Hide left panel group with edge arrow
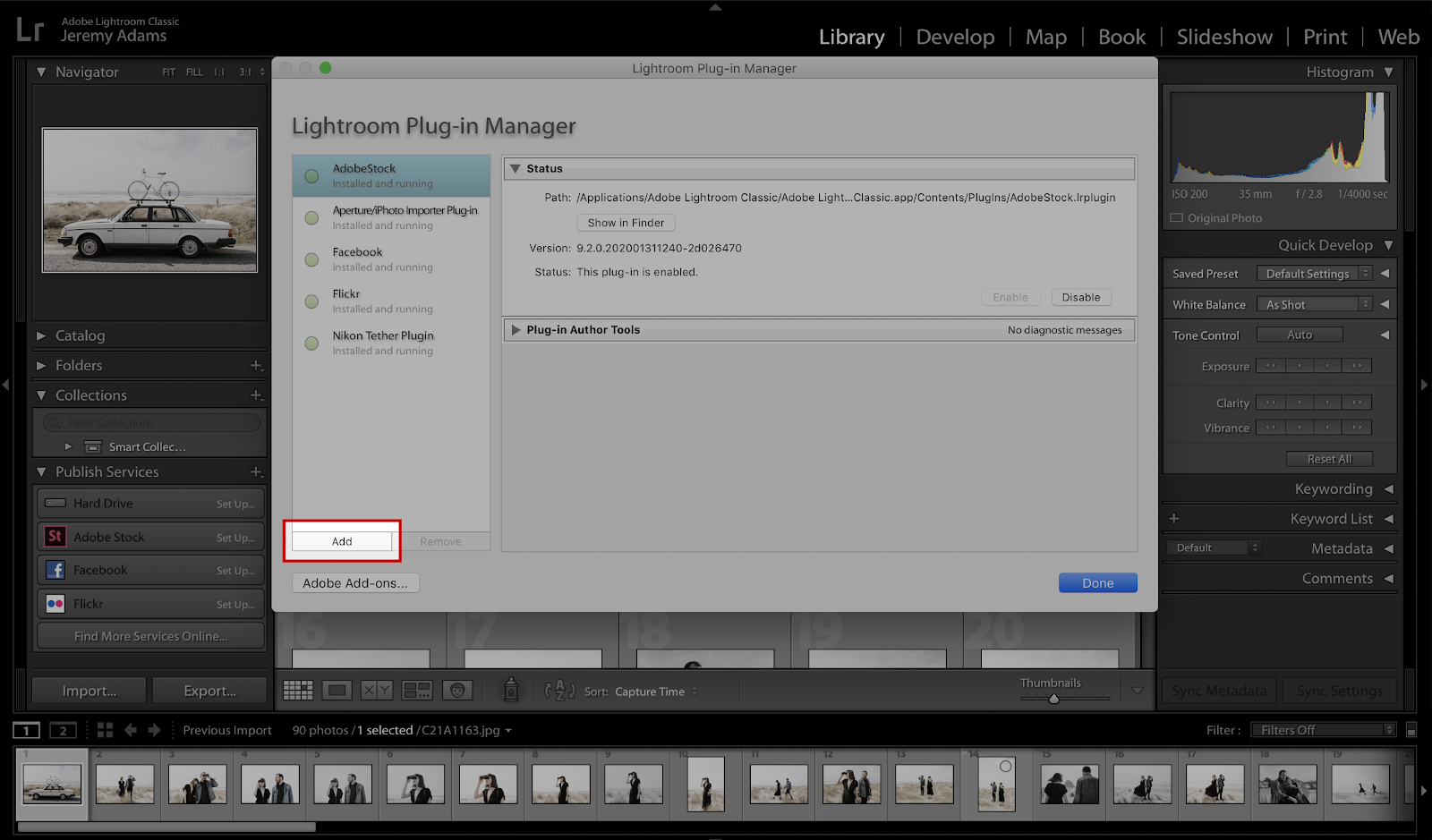This screenshot has height=840, width=1432. pyautogui.click(x=5, y=385)
